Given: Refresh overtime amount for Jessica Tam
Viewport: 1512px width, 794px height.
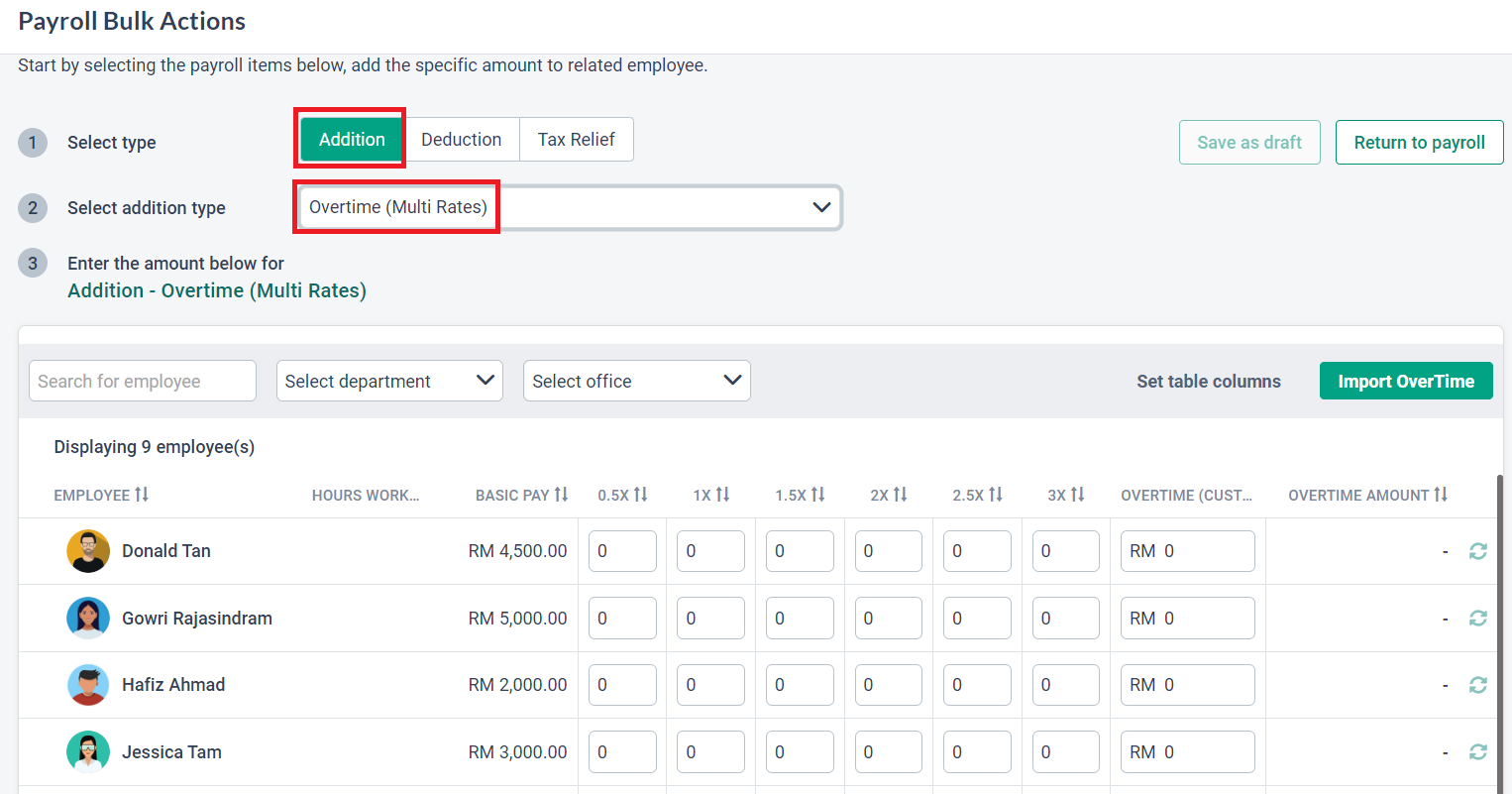Looking at the screenshot, I should click(x=1478, y=752).
